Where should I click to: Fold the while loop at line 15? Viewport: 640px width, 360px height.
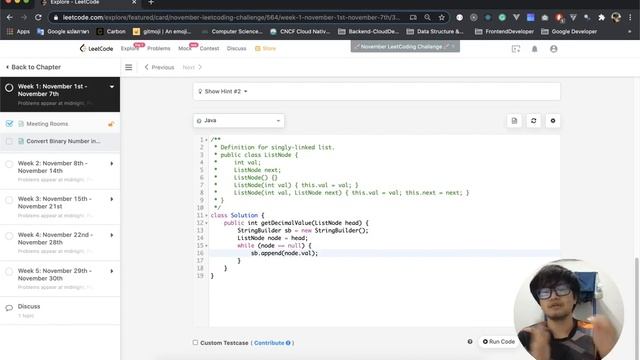(x=206, y=246)
